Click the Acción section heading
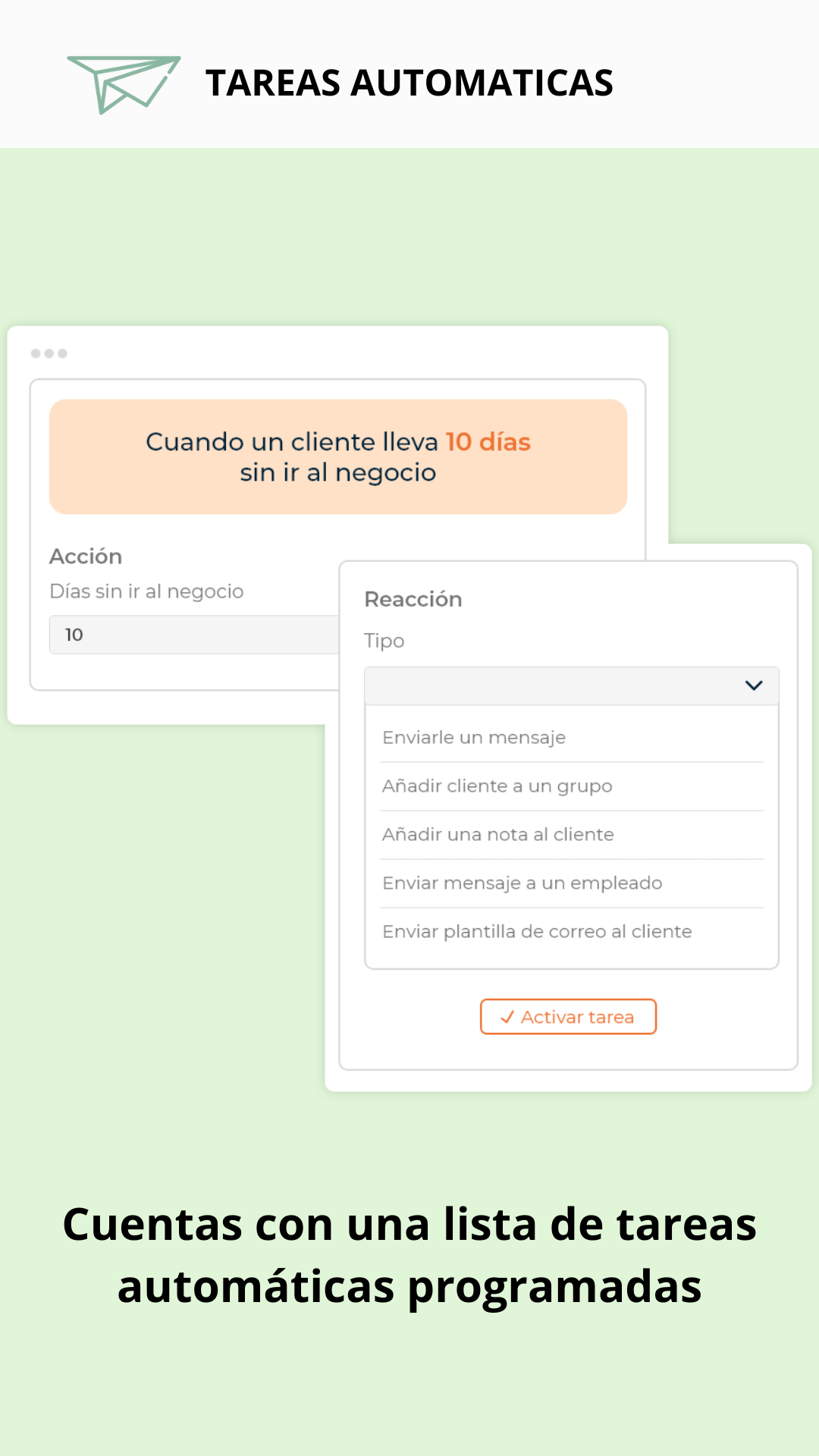This screenshot has width=819, height=1456. click(x=86, y=557)
